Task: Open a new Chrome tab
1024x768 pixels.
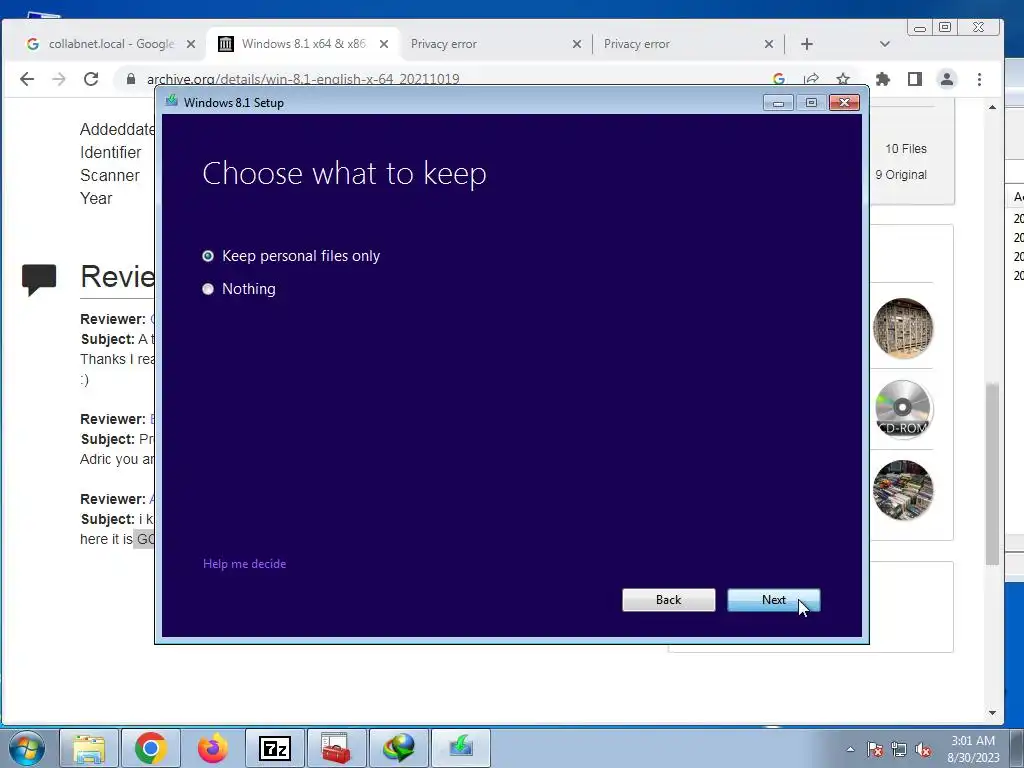Action: point(807,44)
